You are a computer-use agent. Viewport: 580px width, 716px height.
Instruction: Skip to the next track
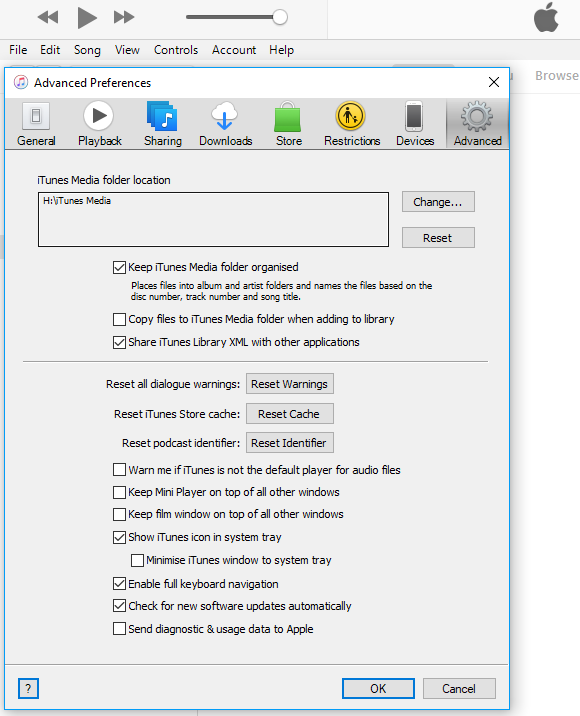(124, 18)
